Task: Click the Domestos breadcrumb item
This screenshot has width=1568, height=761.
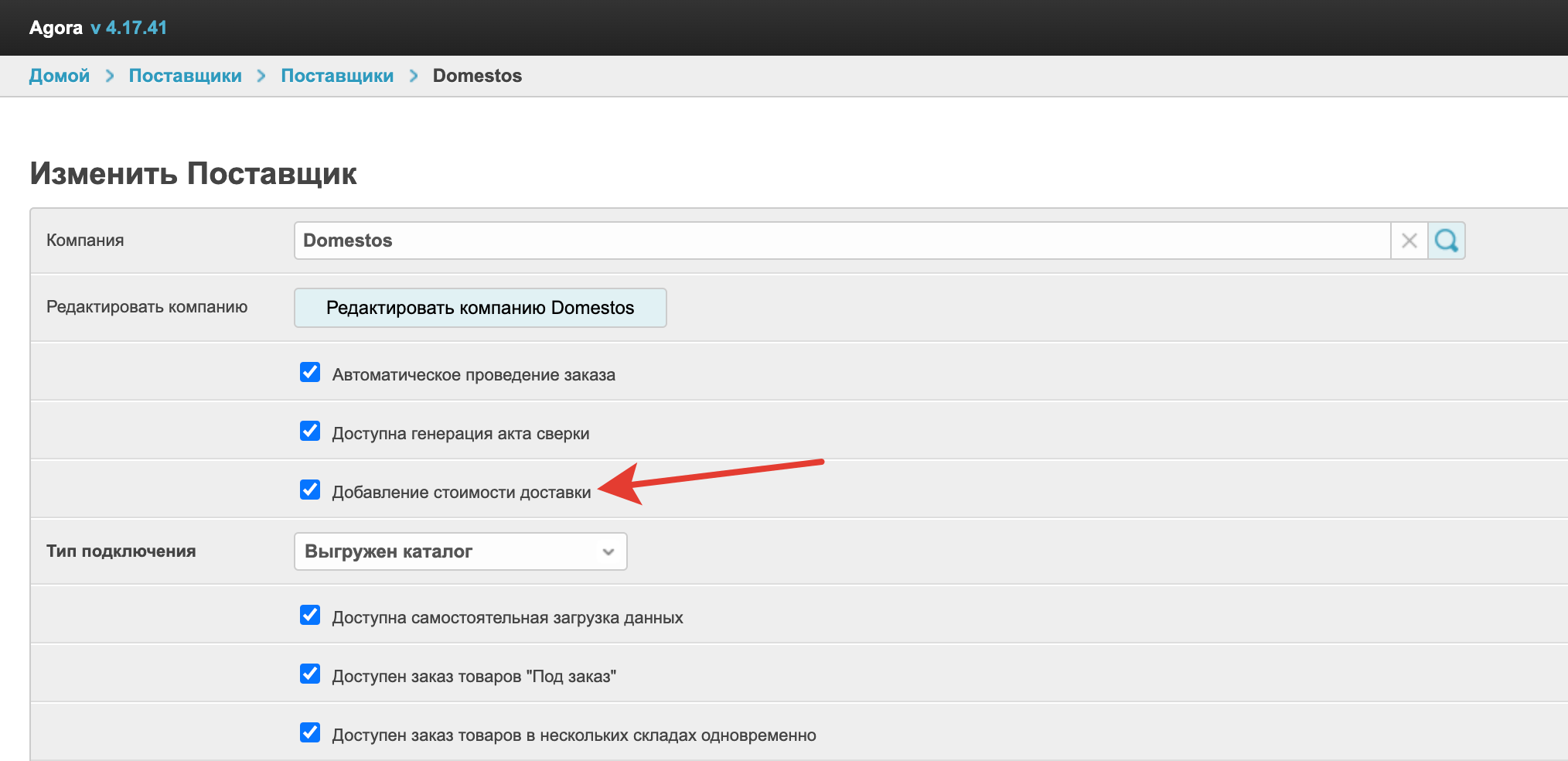Action: coord(477,76)
